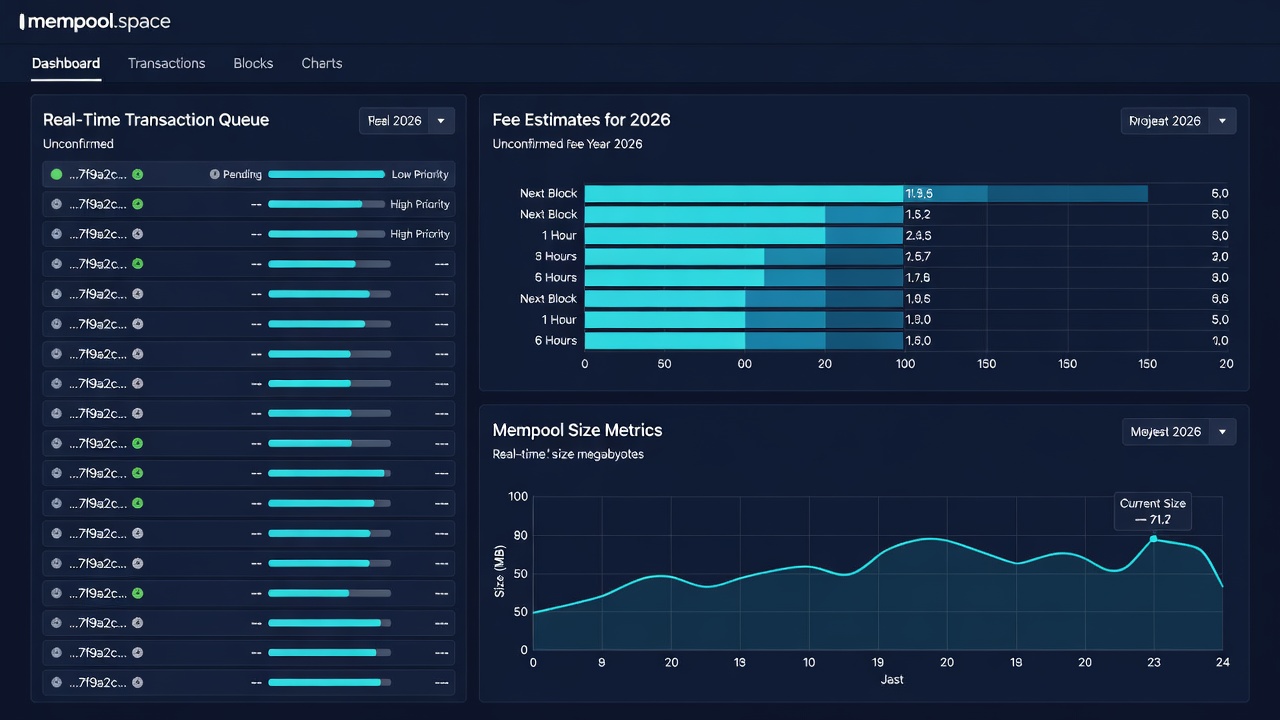Go to the Charts tab
1280x720 pixels.
pyautogui.click(x=322, y=63)
